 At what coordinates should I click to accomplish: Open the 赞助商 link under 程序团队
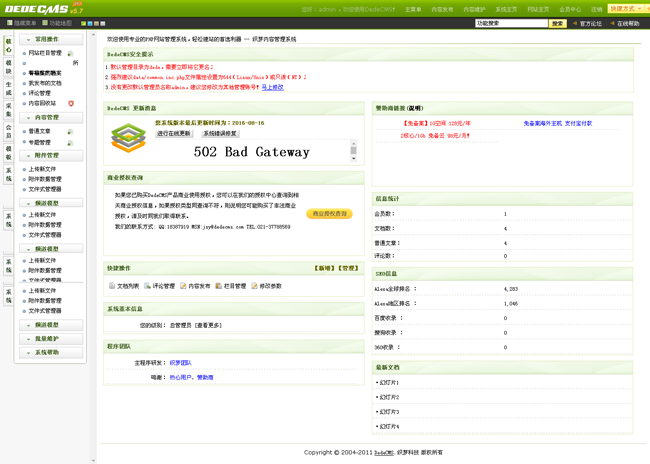point(205,377)
